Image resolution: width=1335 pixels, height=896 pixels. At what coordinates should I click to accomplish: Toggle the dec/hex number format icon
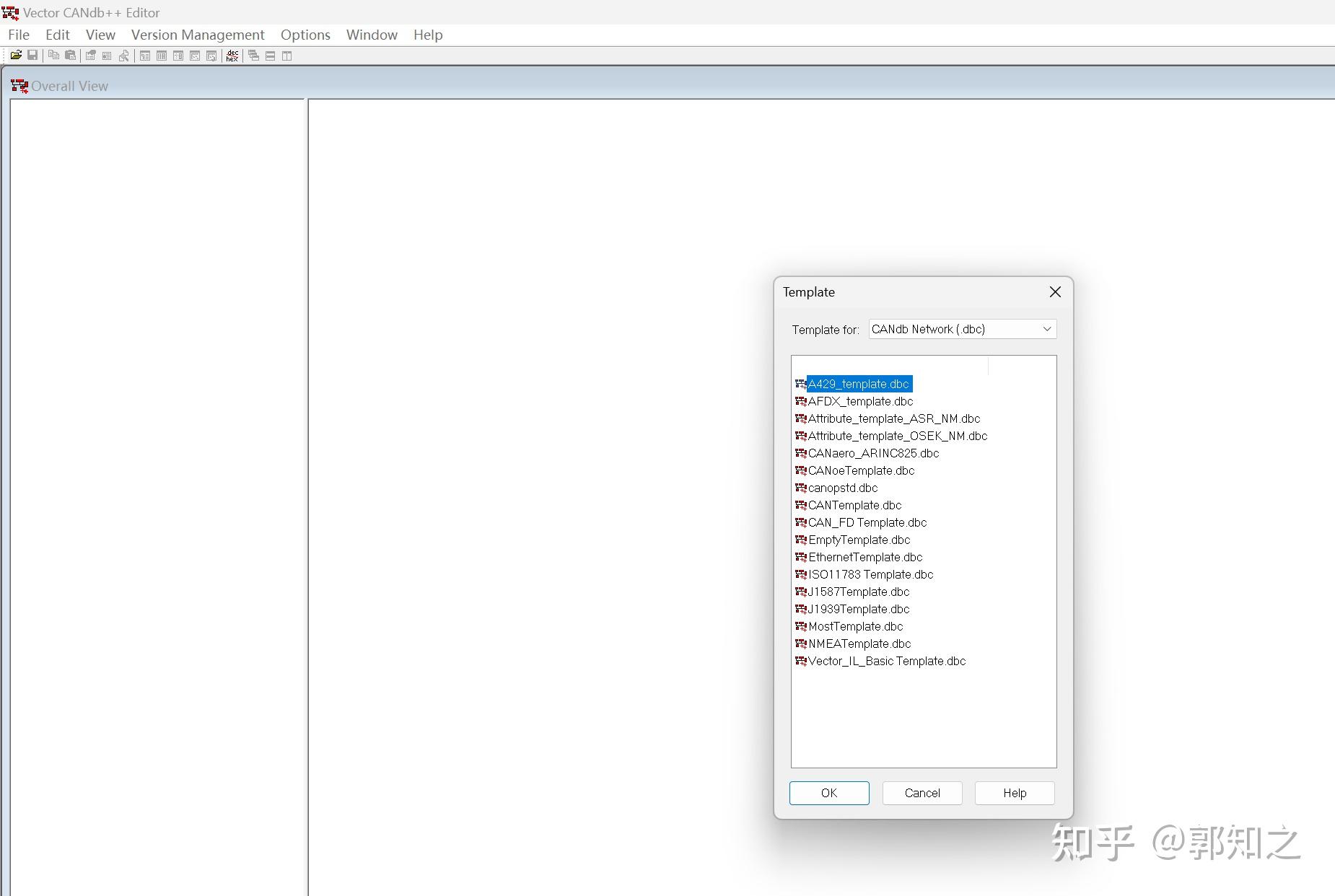point(232,56)
